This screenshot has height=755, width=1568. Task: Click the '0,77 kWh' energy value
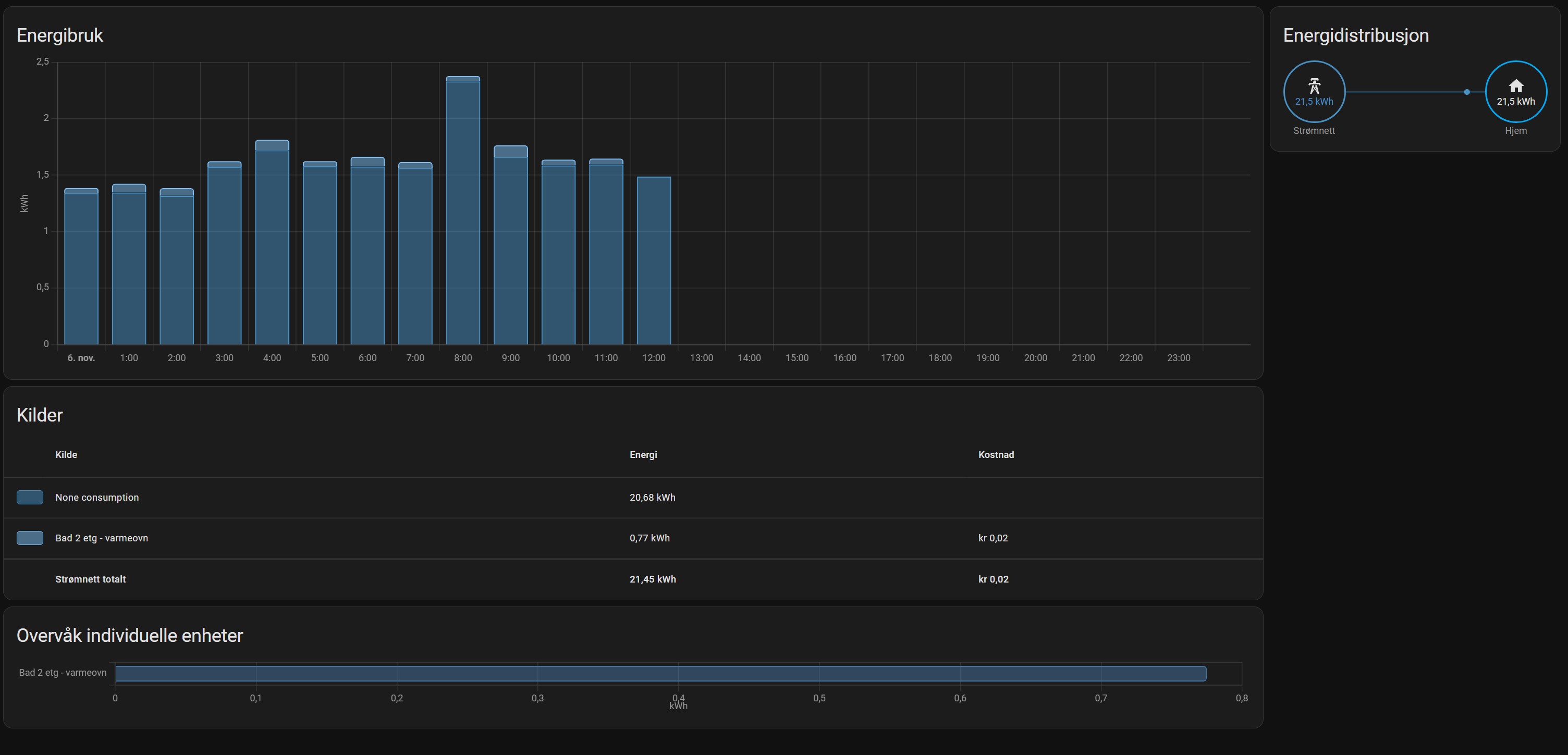[x=650, y=538]
